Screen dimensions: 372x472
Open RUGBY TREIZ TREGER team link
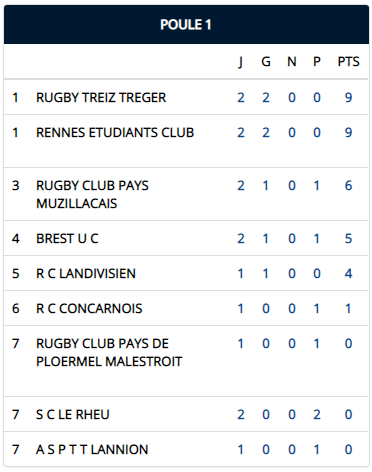point(101,98)
